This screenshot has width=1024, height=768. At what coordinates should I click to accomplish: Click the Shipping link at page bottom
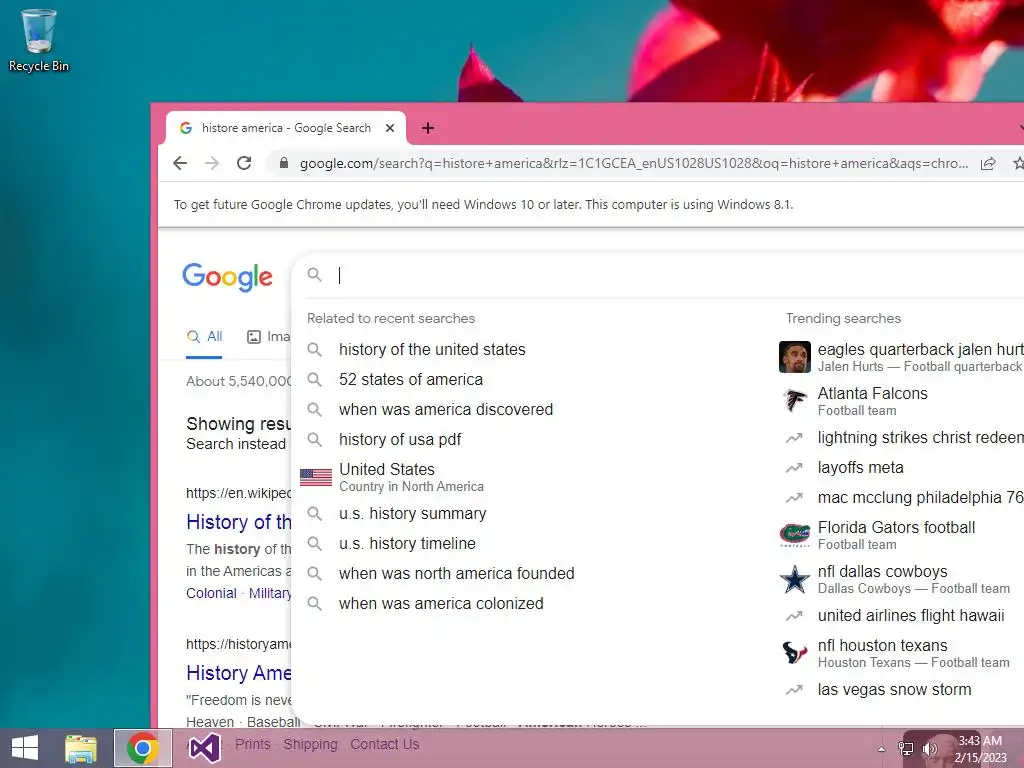[x=310, y=744]
